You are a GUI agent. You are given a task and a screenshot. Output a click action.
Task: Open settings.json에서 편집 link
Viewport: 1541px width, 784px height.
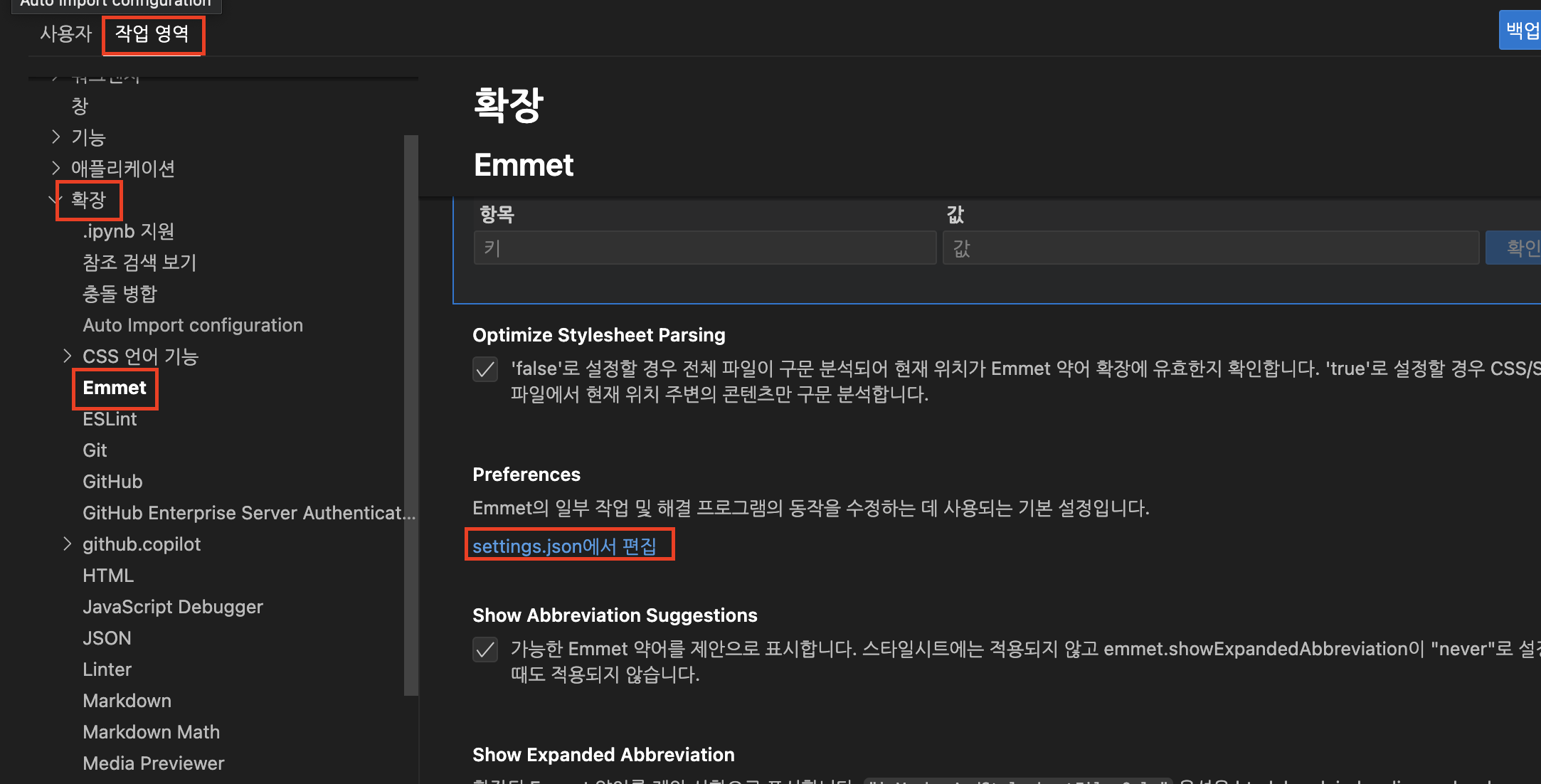coord(564,546)
